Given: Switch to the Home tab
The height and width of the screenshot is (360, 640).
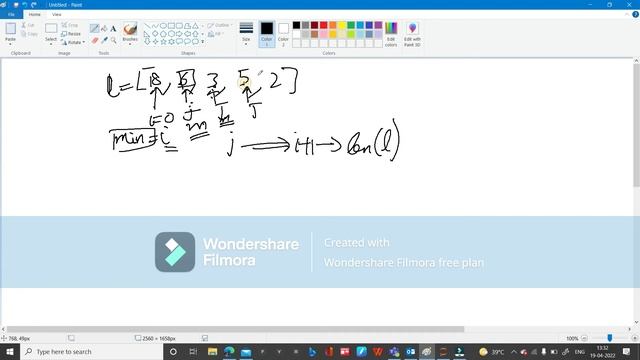Looking at the screenshot, I should [x=35, y=14].
